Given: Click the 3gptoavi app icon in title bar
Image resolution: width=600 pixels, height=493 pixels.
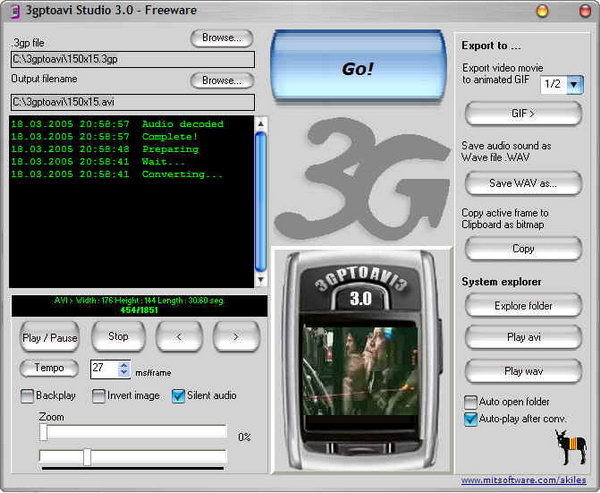Looking at the screenshot, I should tap(14, 11).
